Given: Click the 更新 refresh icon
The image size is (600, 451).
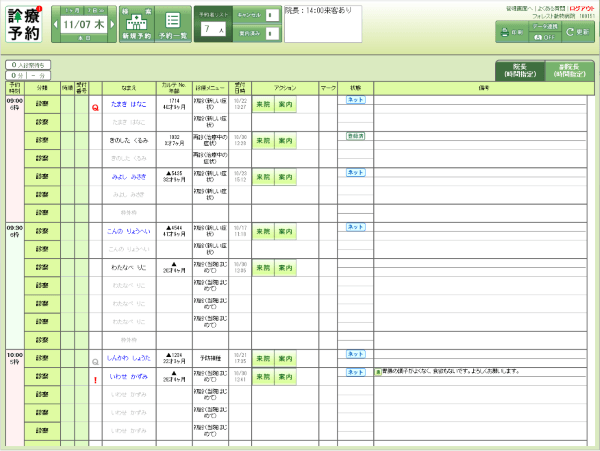Looking at the screenshot, I should [x=578, y=32].
